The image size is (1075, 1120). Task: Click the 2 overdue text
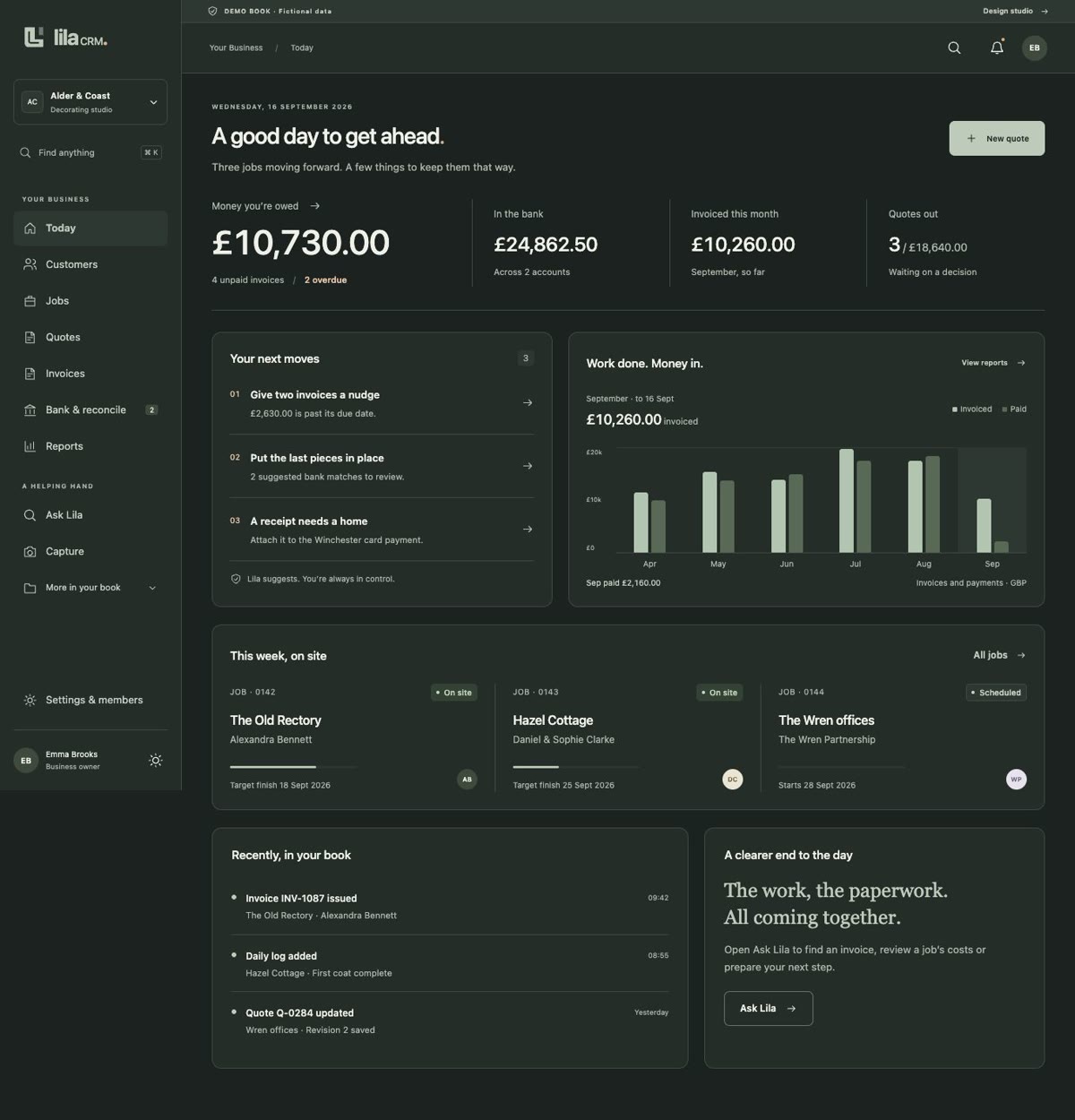click(x=325, y=280)
